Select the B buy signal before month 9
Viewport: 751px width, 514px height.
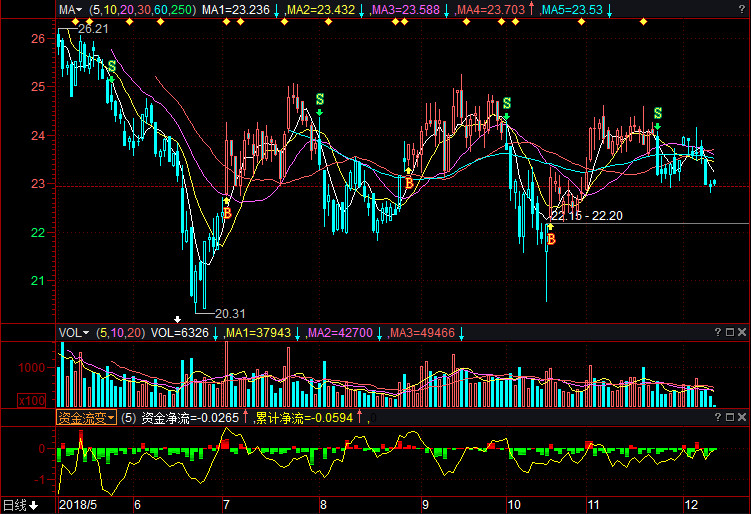(408, 183)
